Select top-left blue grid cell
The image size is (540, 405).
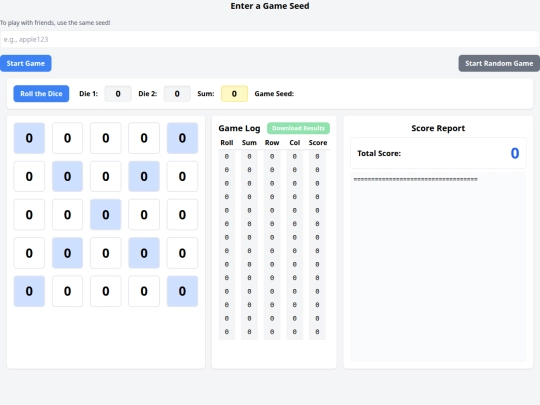pyautogui.click(x=29, y=138)
